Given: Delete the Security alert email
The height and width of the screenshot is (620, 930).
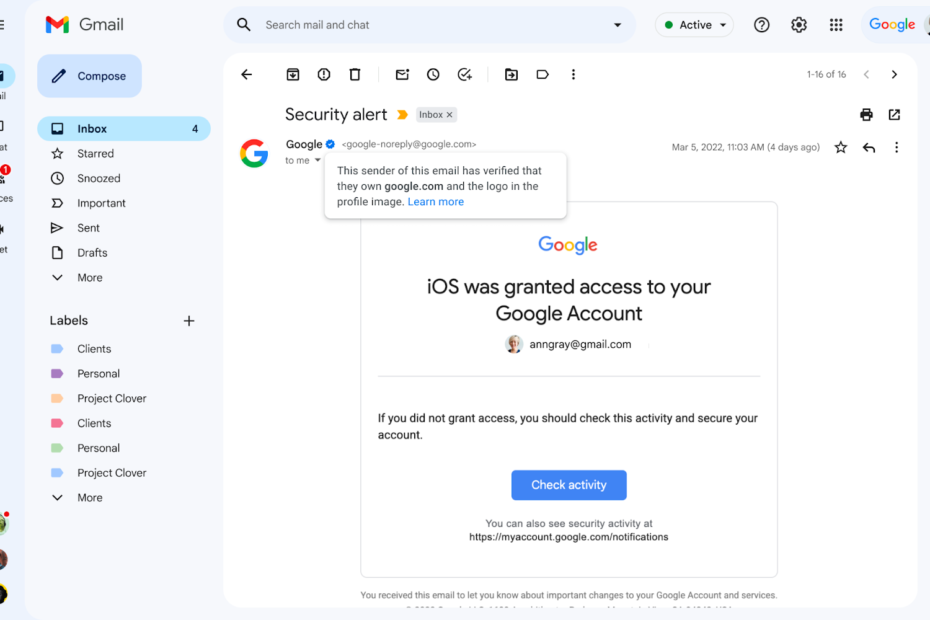Looking at the screenshot, I should coord(355,75).
